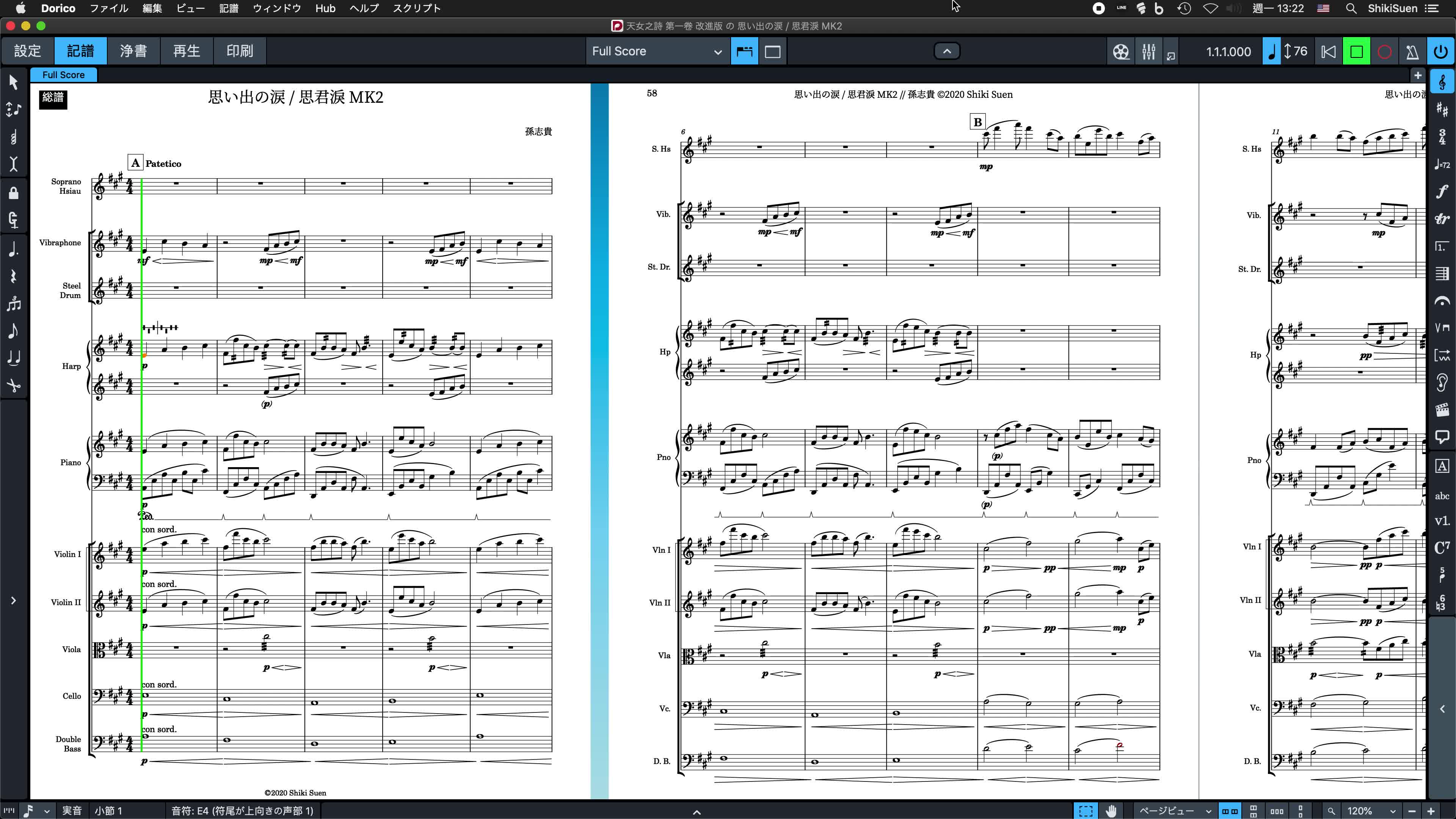This screenshot has height=819, width=1456.
Task: Select the abc text tool
Action: pos(1442,496)
